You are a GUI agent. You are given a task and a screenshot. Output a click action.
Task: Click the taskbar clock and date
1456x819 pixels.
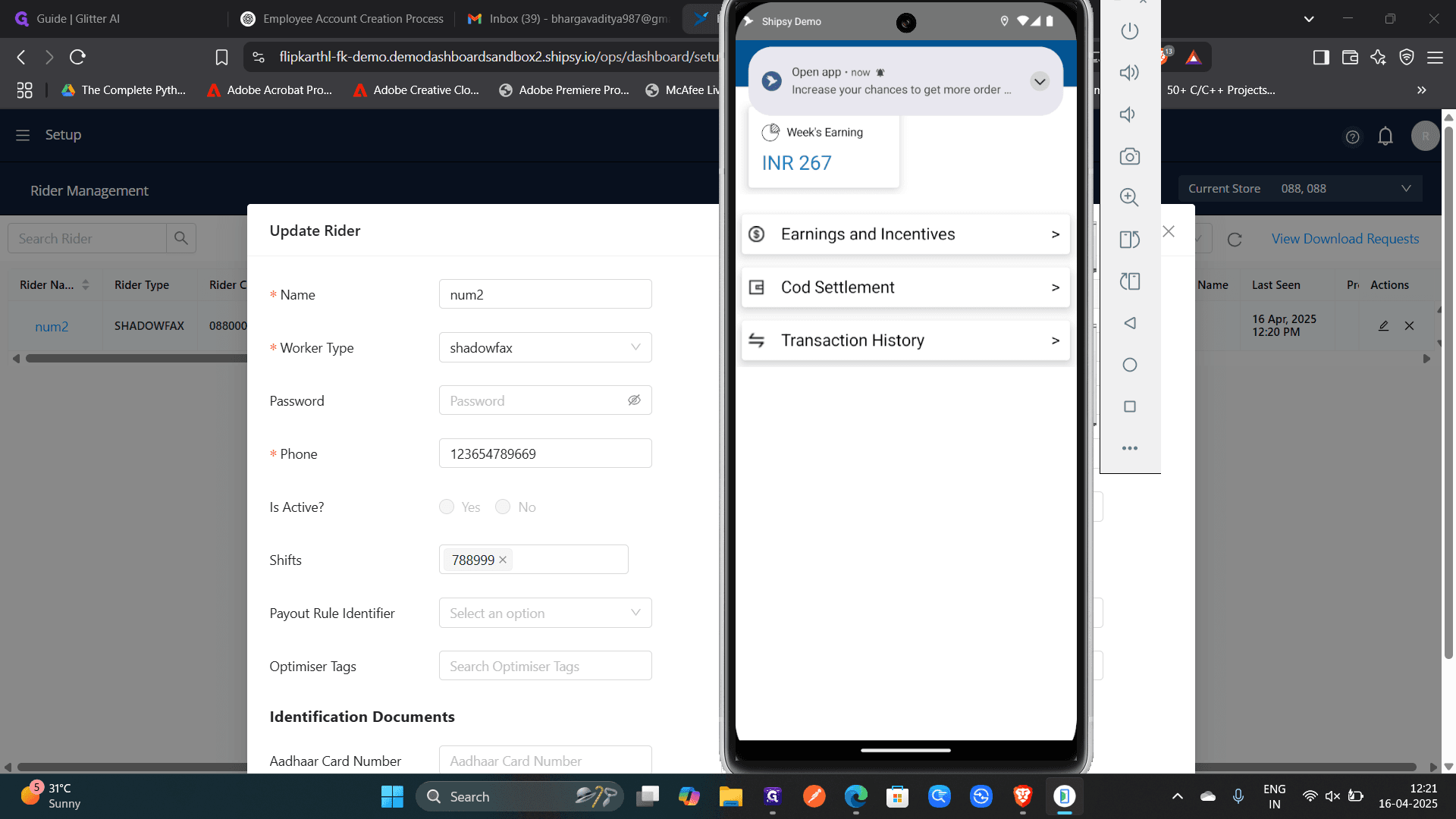tap(1408, 796)
